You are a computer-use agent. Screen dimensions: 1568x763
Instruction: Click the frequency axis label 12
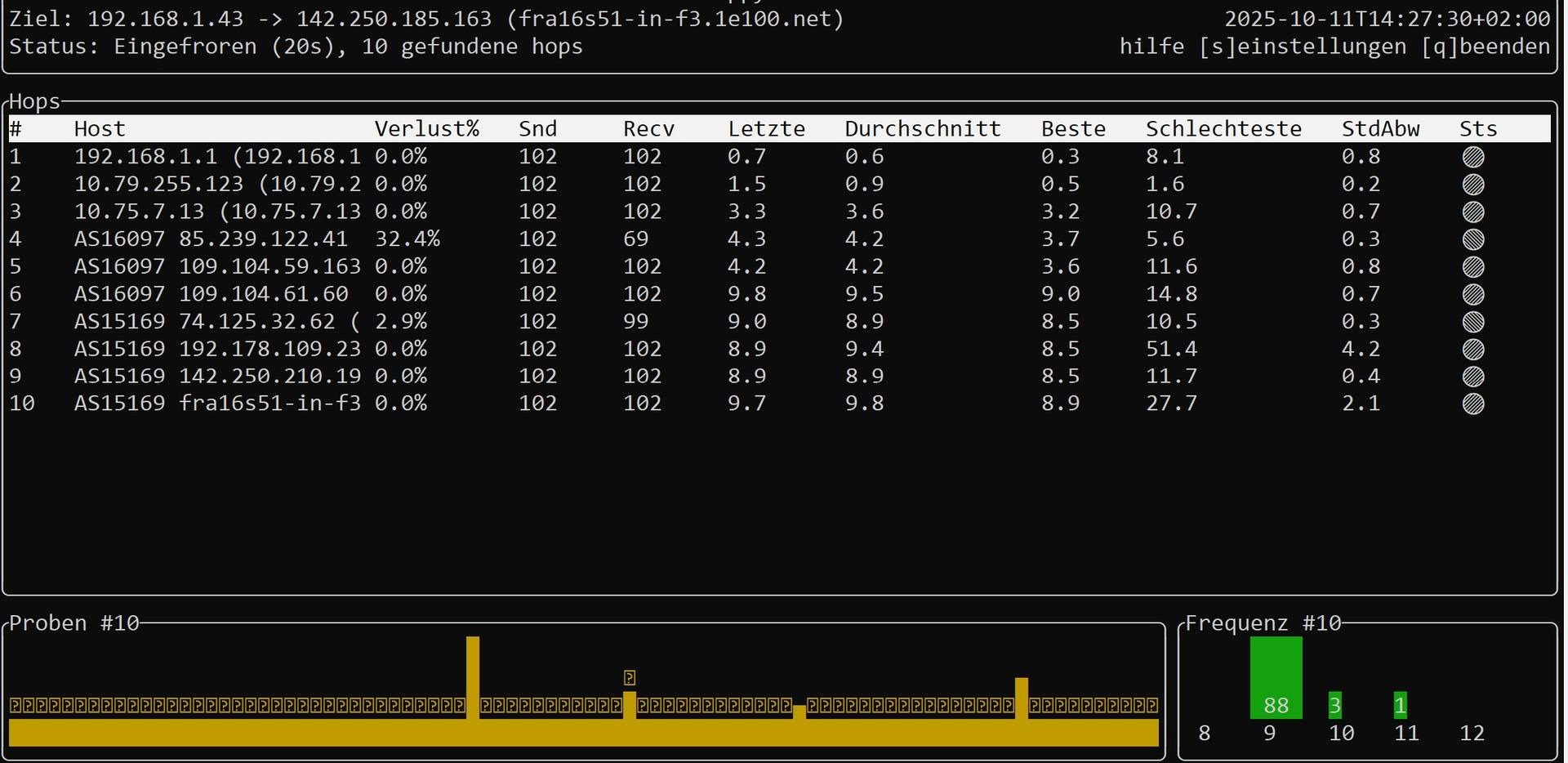click(1472, 734)
